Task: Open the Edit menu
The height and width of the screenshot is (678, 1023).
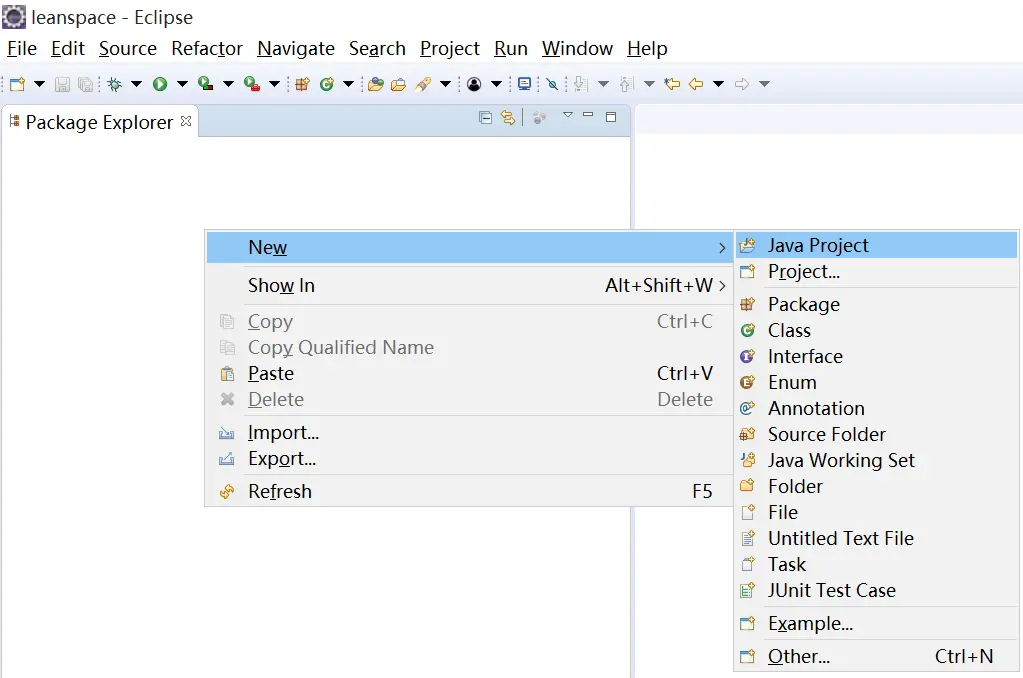Action: pos(68,48)
